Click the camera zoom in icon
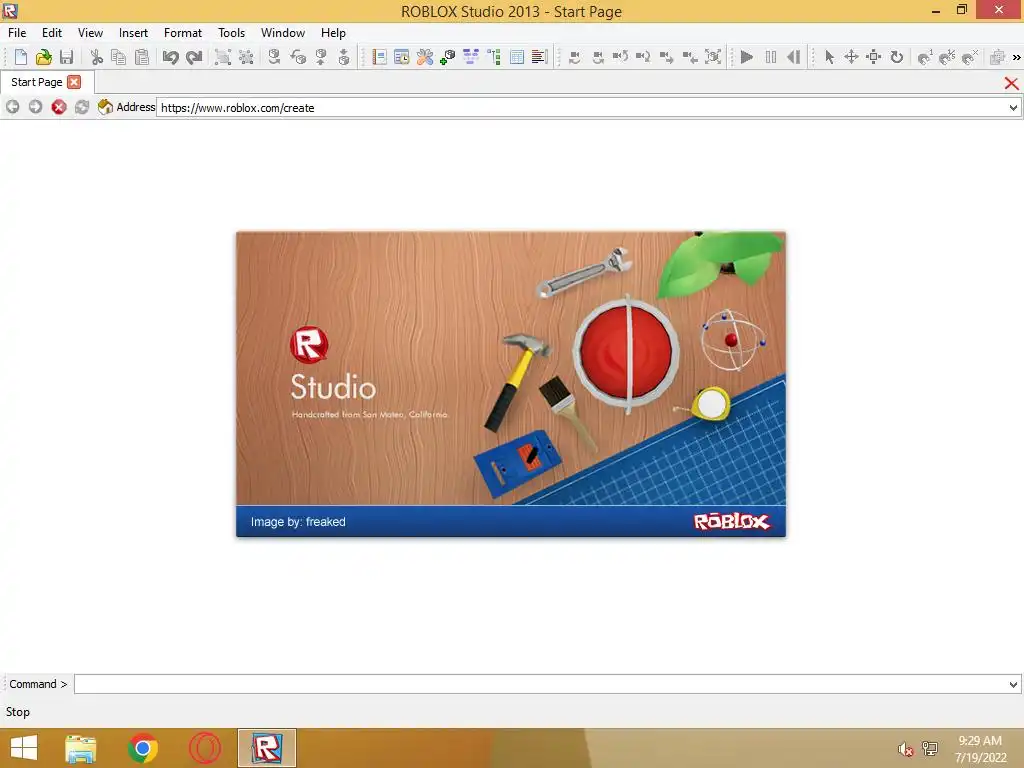This screenshot has height=768, width=1024. click(x=666, y=57)
